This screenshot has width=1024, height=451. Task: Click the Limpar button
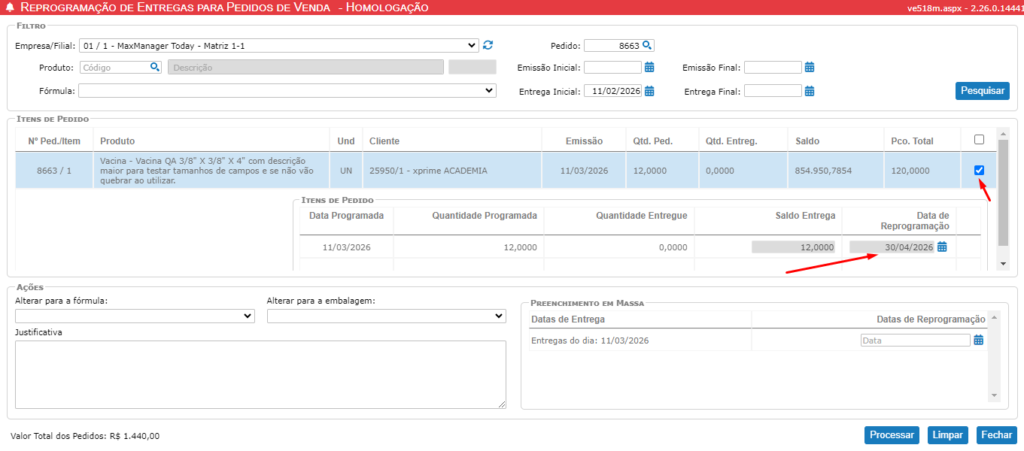coord(946,435)
